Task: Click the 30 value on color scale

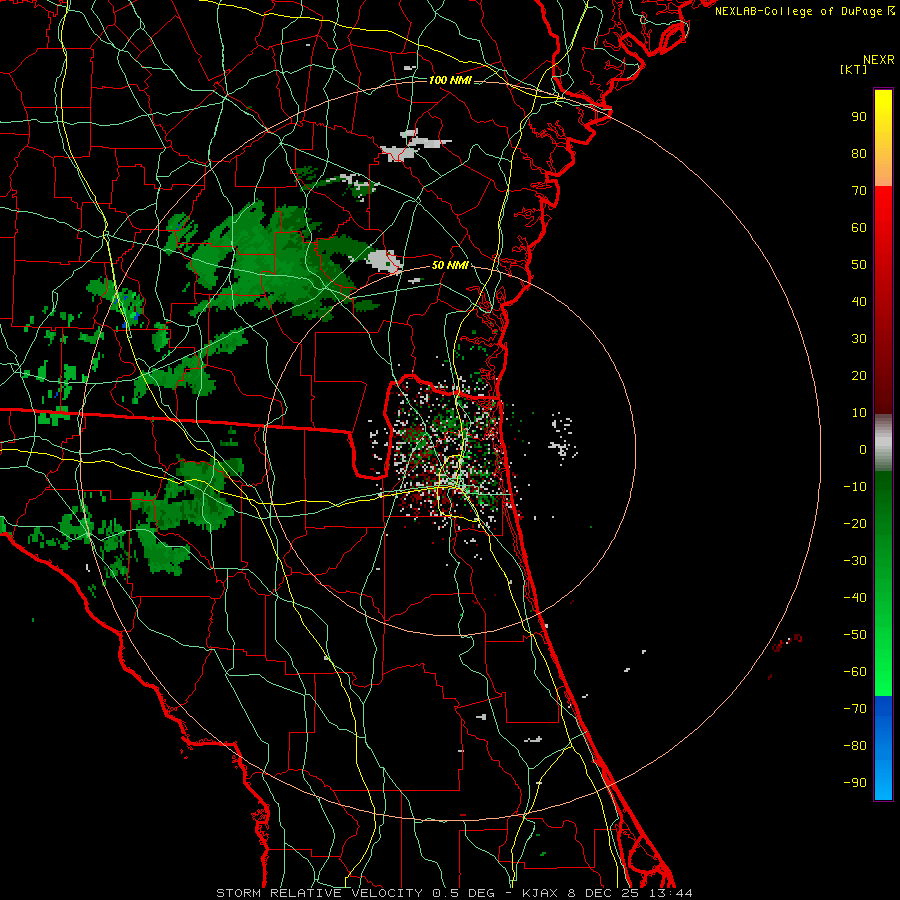Action: (859, 339)
